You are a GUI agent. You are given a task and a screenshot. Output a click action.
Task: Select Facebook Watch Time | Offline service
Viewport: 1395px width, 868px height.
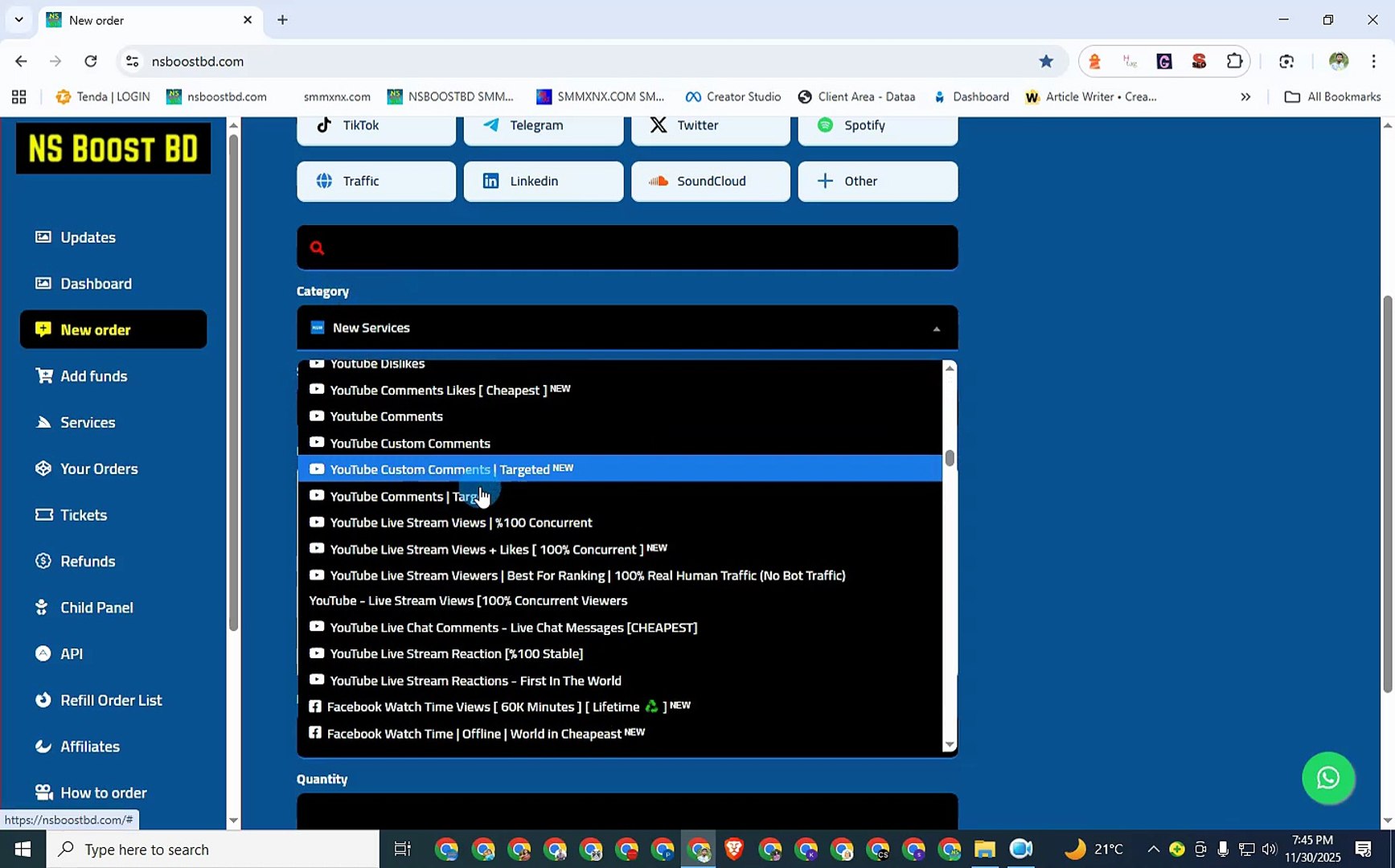click(x=480, y=733)
